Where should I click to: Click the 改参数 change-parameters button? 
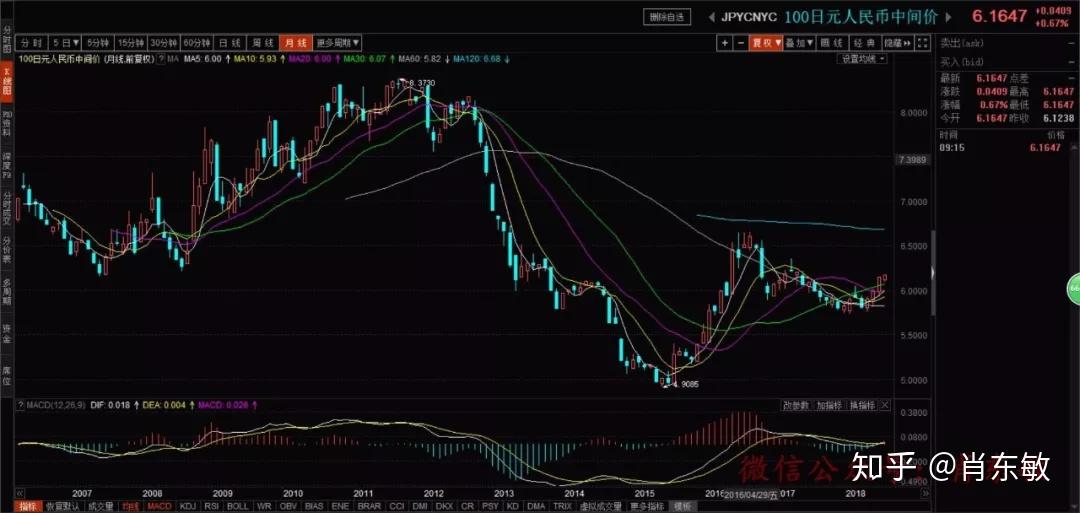[x=796, y=405]
